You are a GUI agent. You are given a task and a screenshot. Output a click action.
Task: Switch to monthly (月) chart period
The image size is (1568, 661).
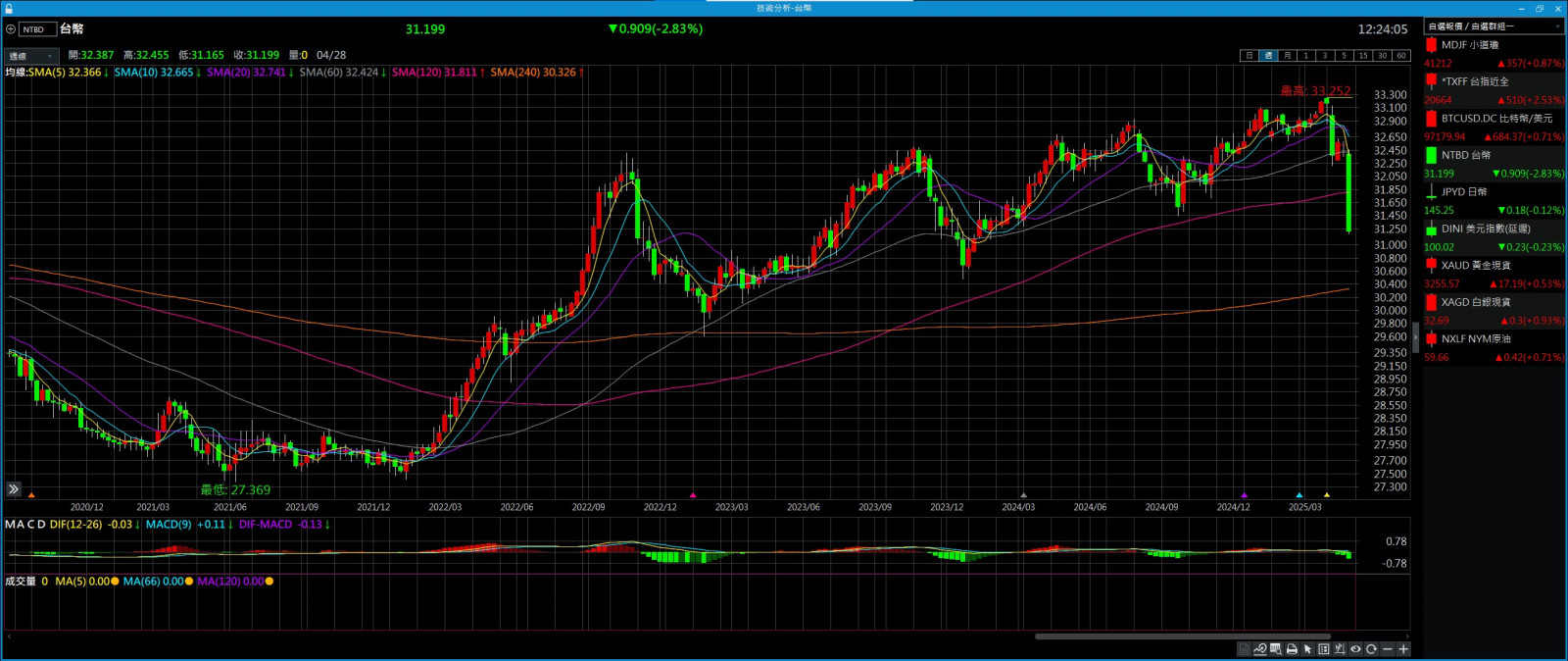[1287, 56]
